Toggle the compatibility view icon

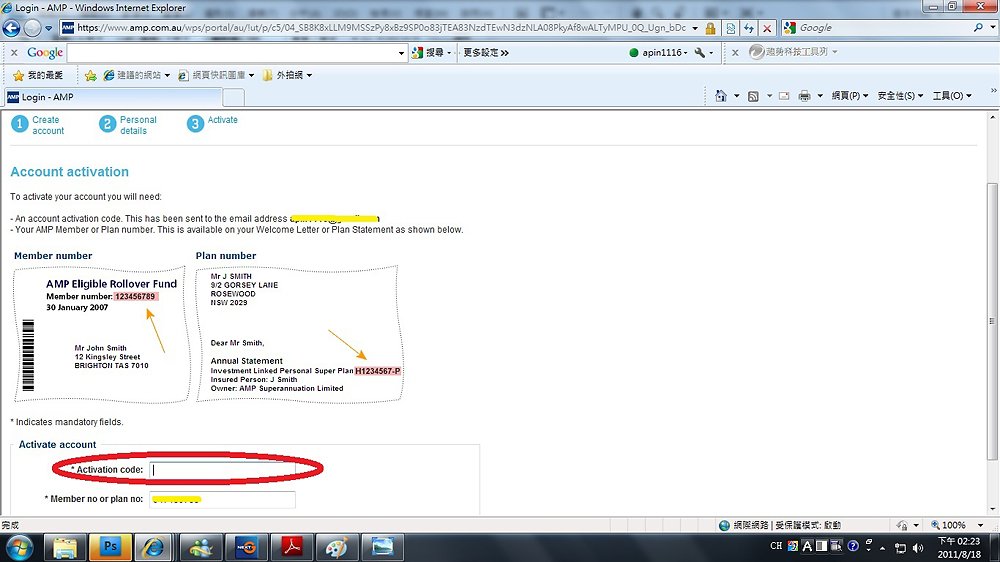click(731, 28)
